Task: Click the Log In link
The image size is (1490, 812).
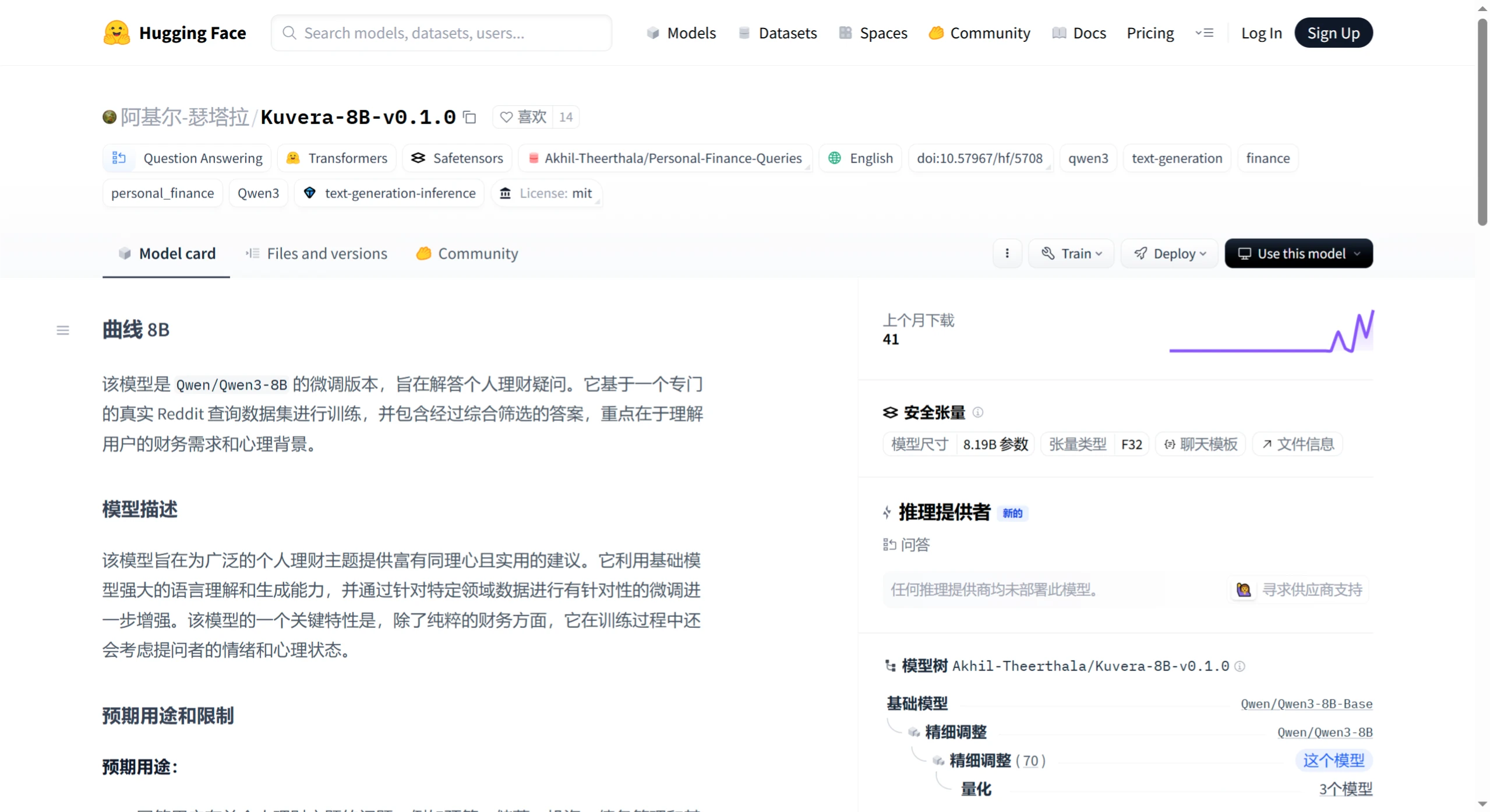Action: [1261, 33]
